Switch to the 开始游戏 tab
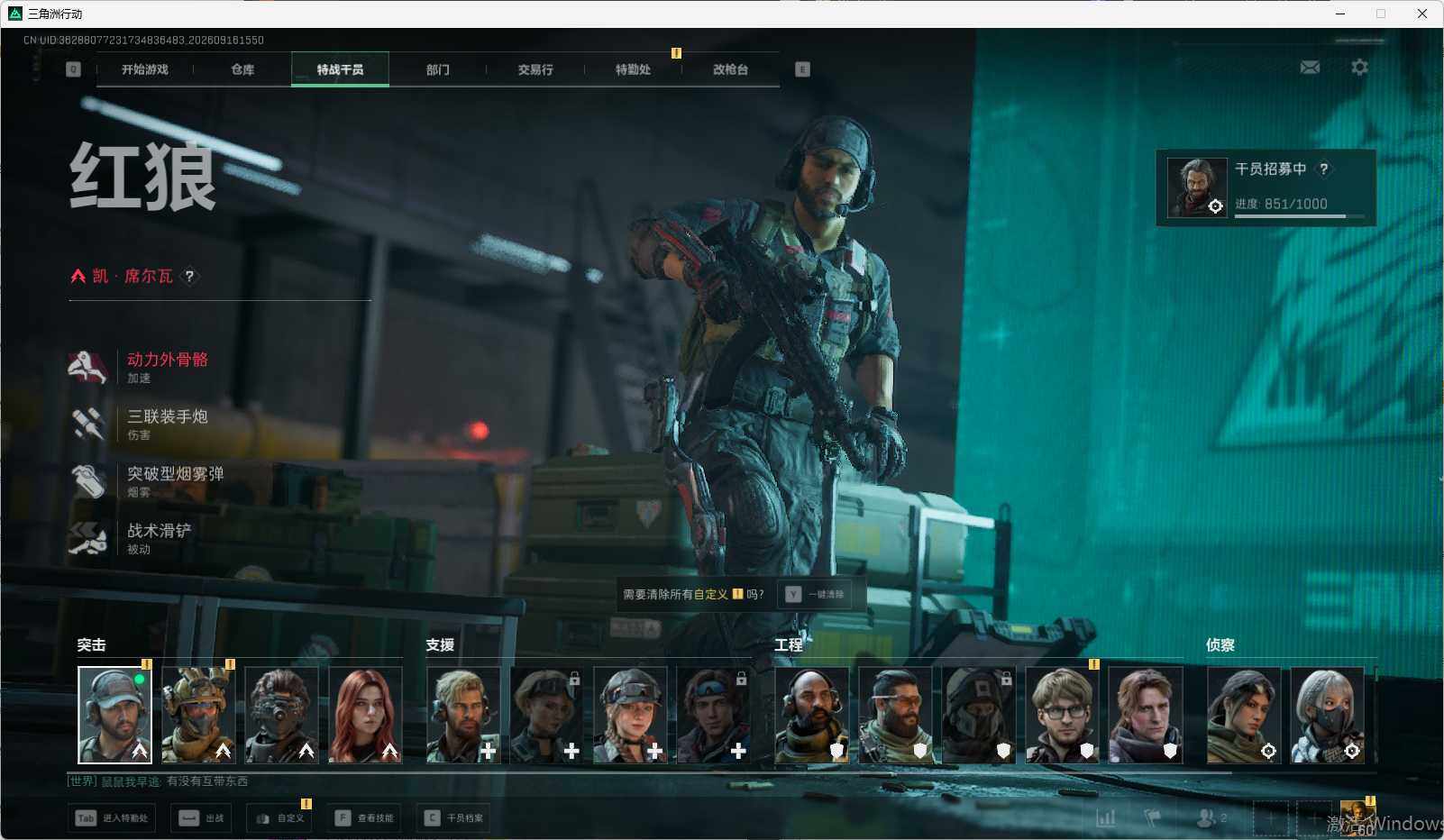Viewport: 1444px width, 840px height. tap(145, 69)
